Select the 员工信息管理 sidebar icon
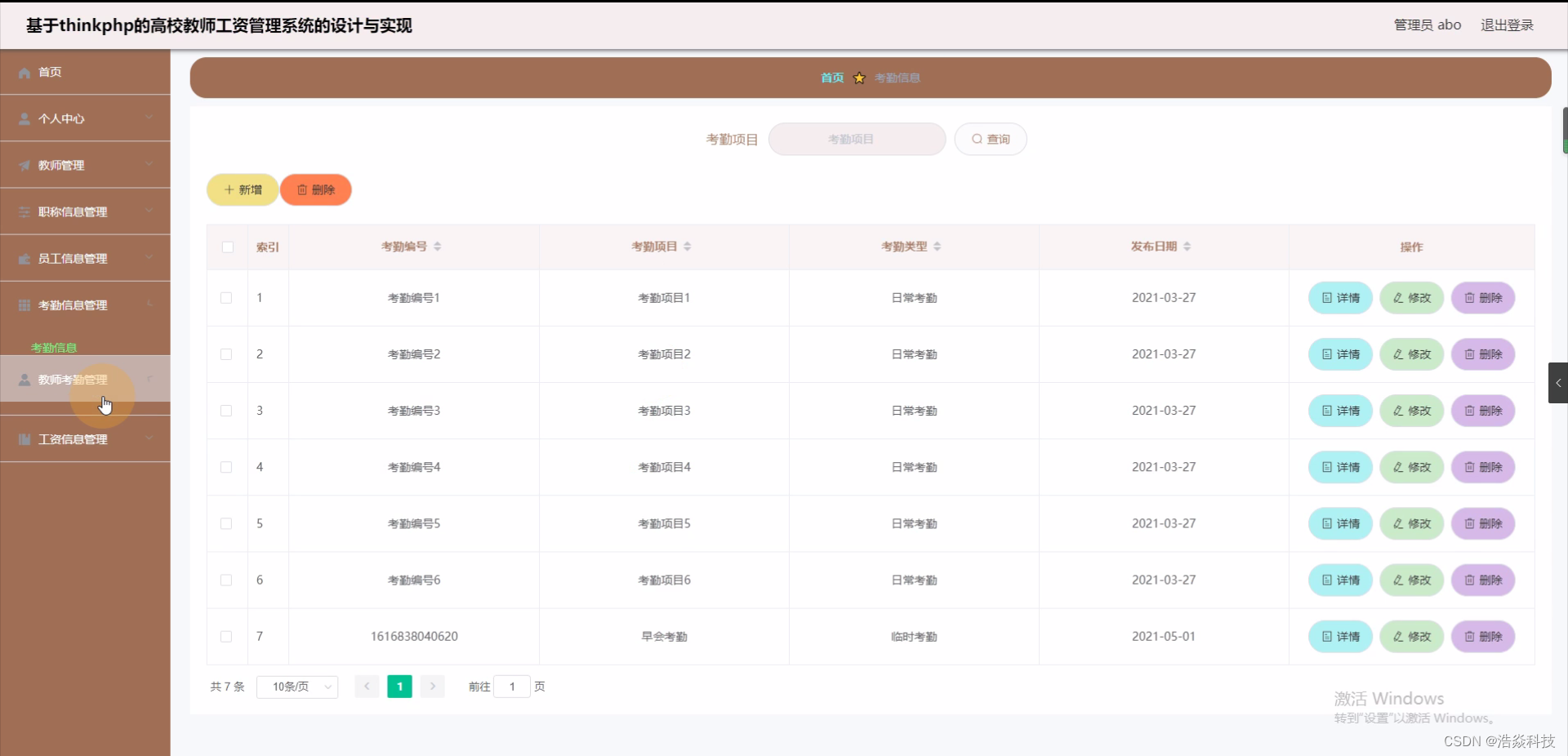1568x756 pixels. point(24,259)
